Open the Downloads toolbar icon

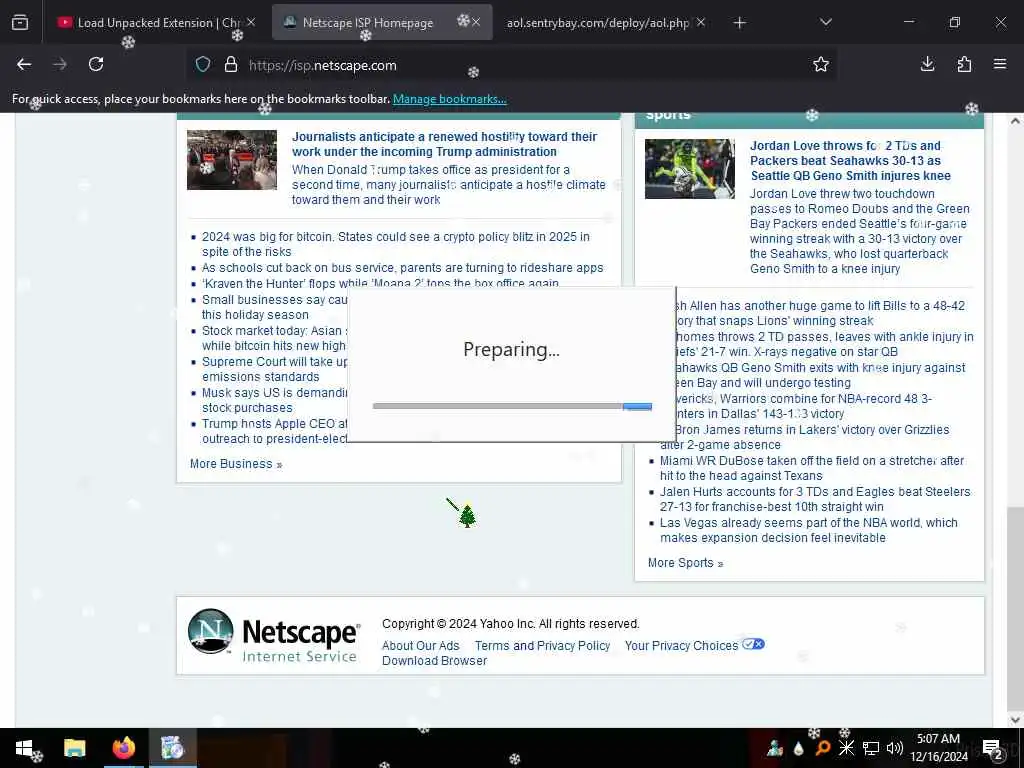point(927,64)
